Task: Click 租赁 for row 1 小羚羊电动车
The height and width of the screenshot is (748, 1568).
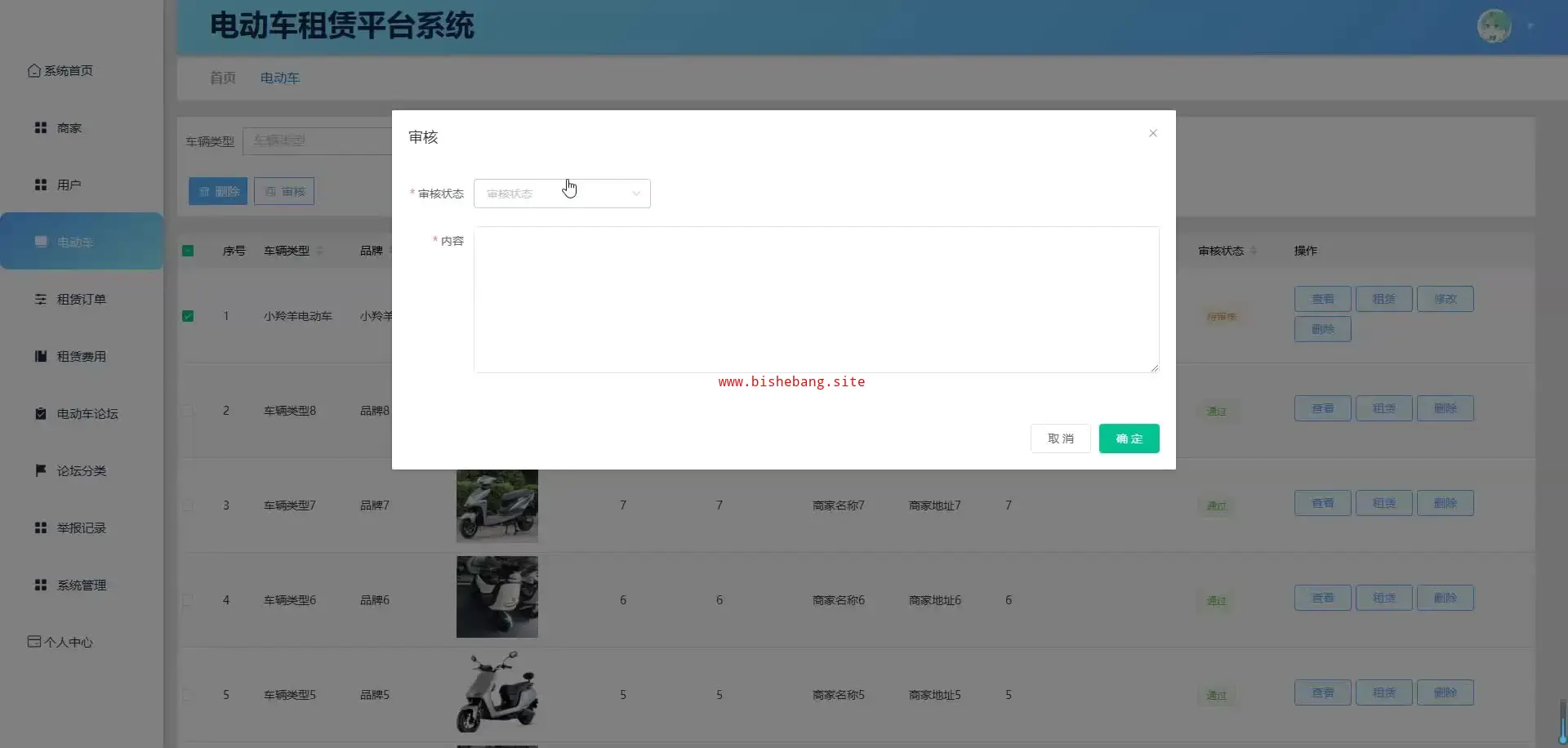Action: (x=1384, y=299)
